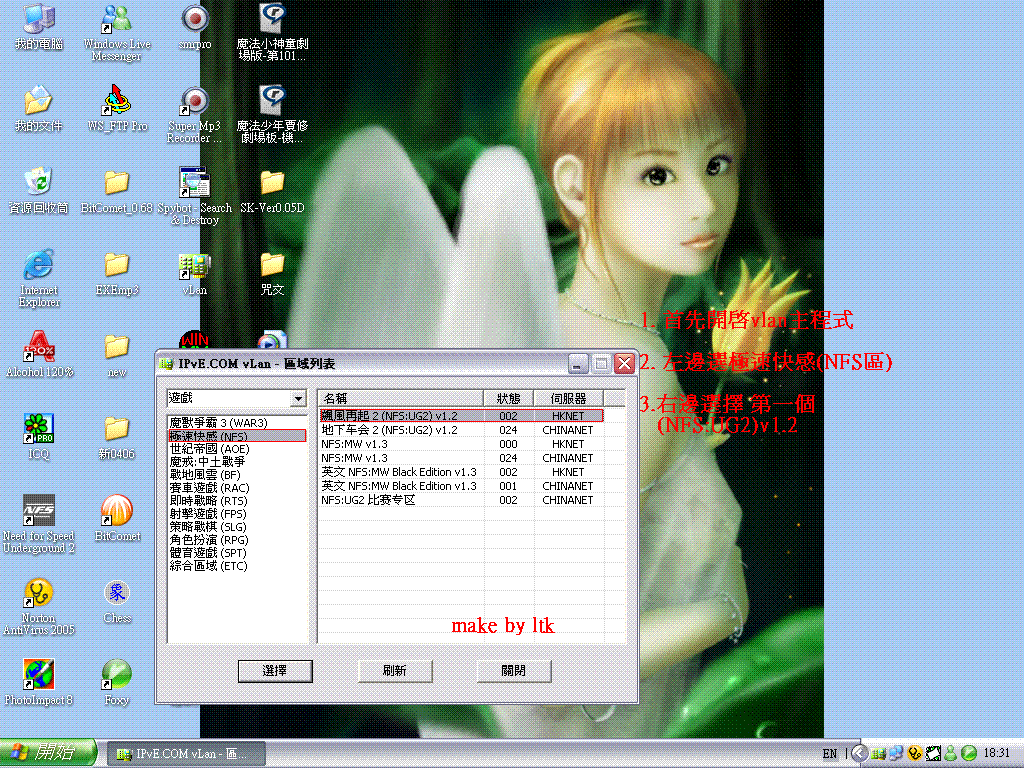Select 射擊遊戲 (FPS) category
1024x768 pixels.
click(208, 514)
